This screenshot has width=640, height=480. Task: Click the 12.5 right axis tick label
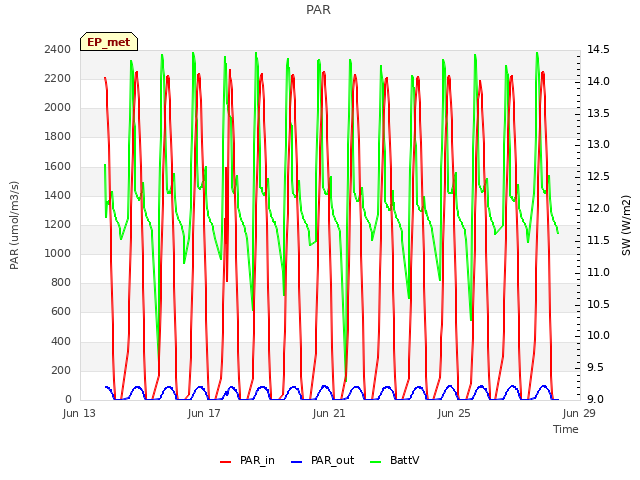click(598, 176)
